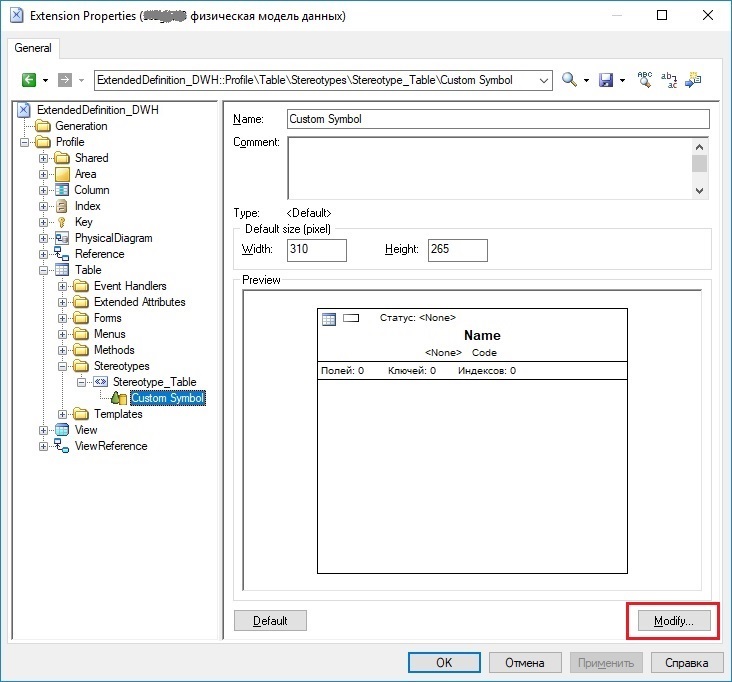Click the Default button
Viewport: 732px width, 682px height.
pyautogui.click(x=270, y=621)
